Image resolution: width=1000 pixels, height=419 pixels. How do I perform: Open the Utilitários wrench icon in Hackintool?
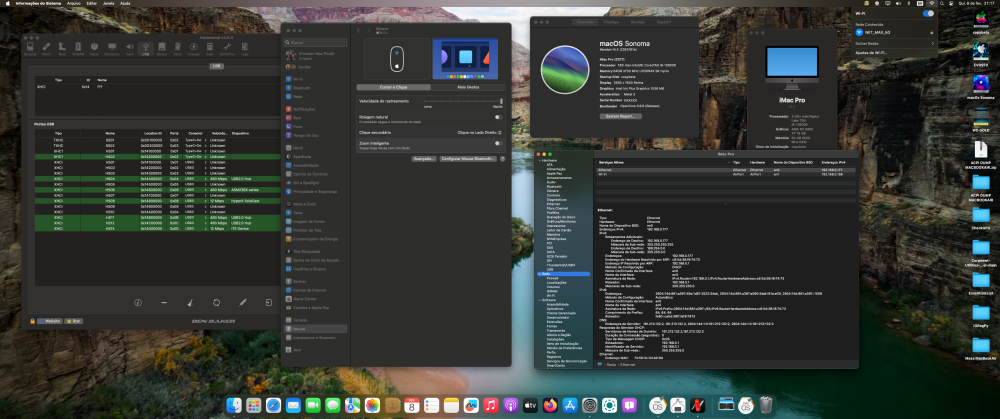pos(226,48)
